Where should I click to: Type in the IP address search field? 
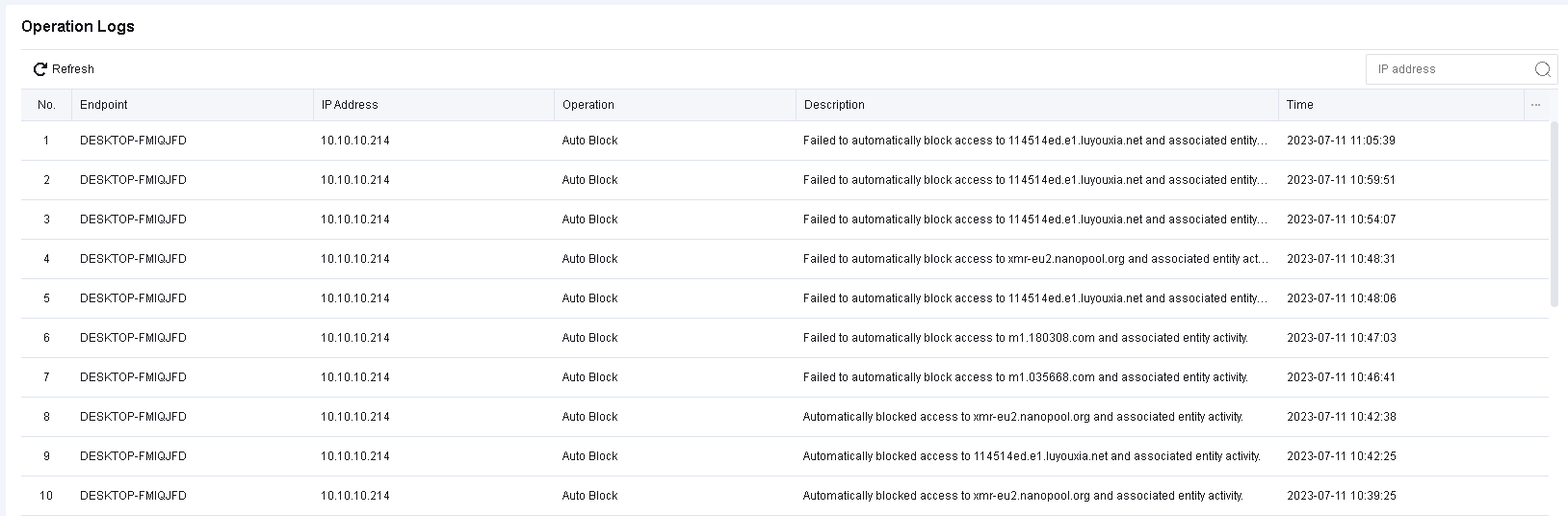click(x=1450, y=69)
